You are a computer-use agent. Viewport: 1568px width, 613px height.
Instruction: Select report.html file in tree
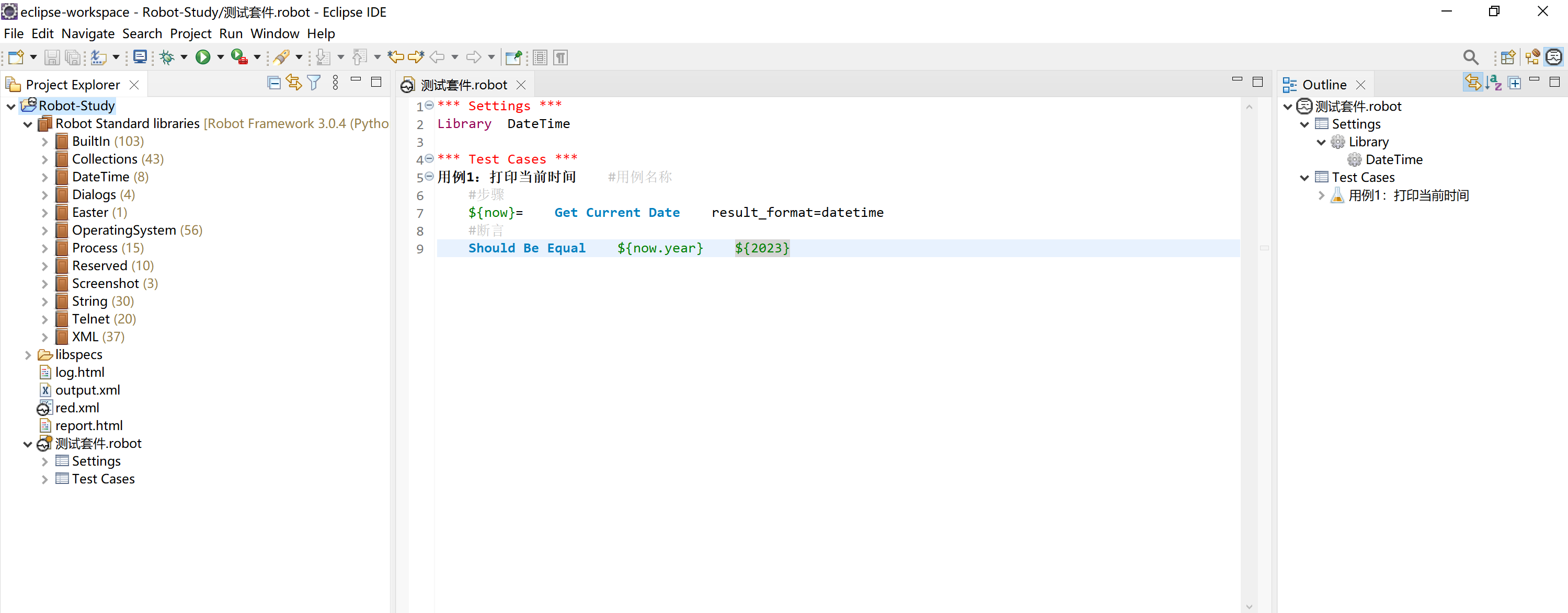point(89,426)
